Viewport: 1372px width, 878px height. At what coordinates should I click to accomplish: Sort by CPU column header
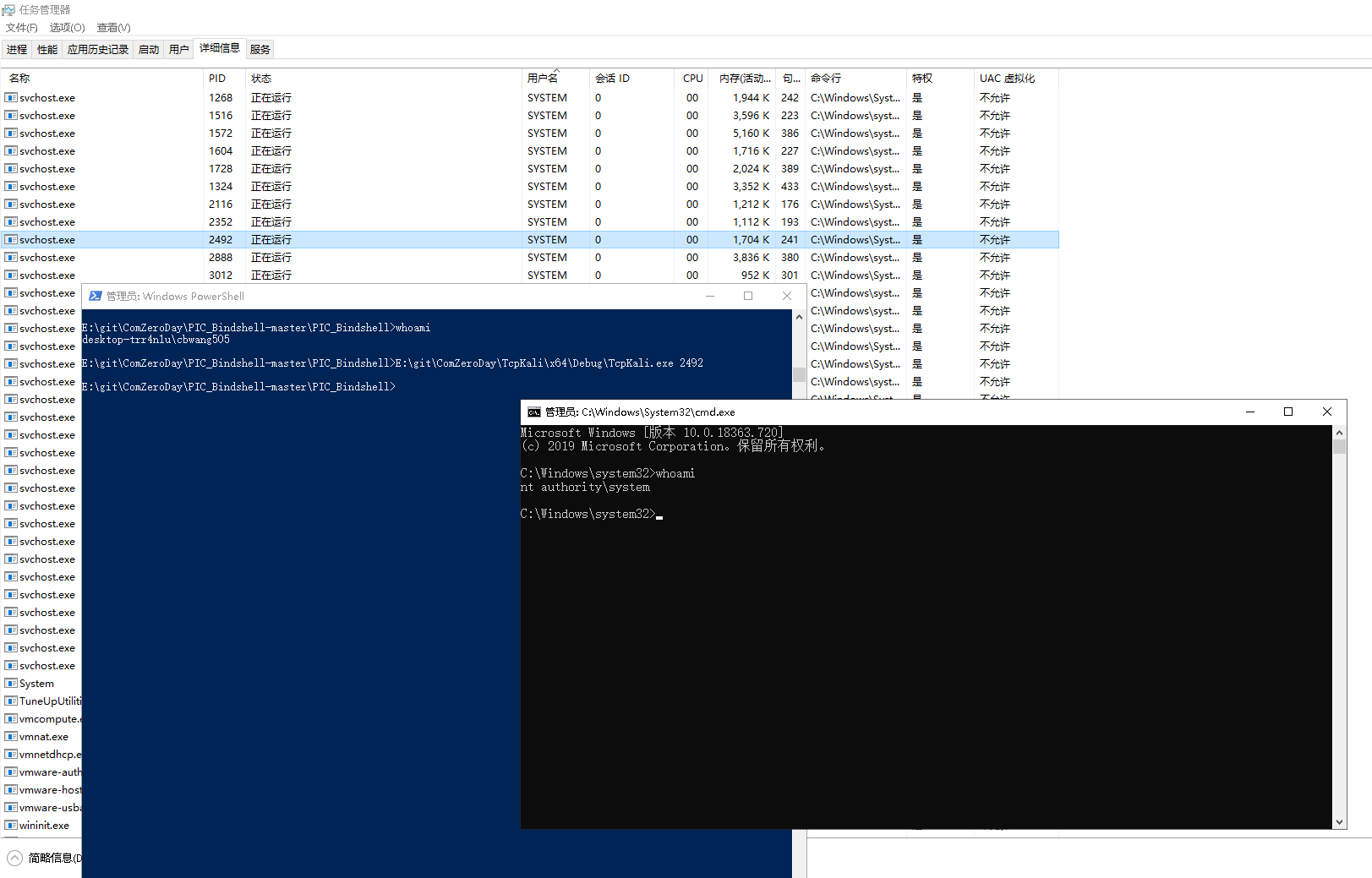point(693,79)
